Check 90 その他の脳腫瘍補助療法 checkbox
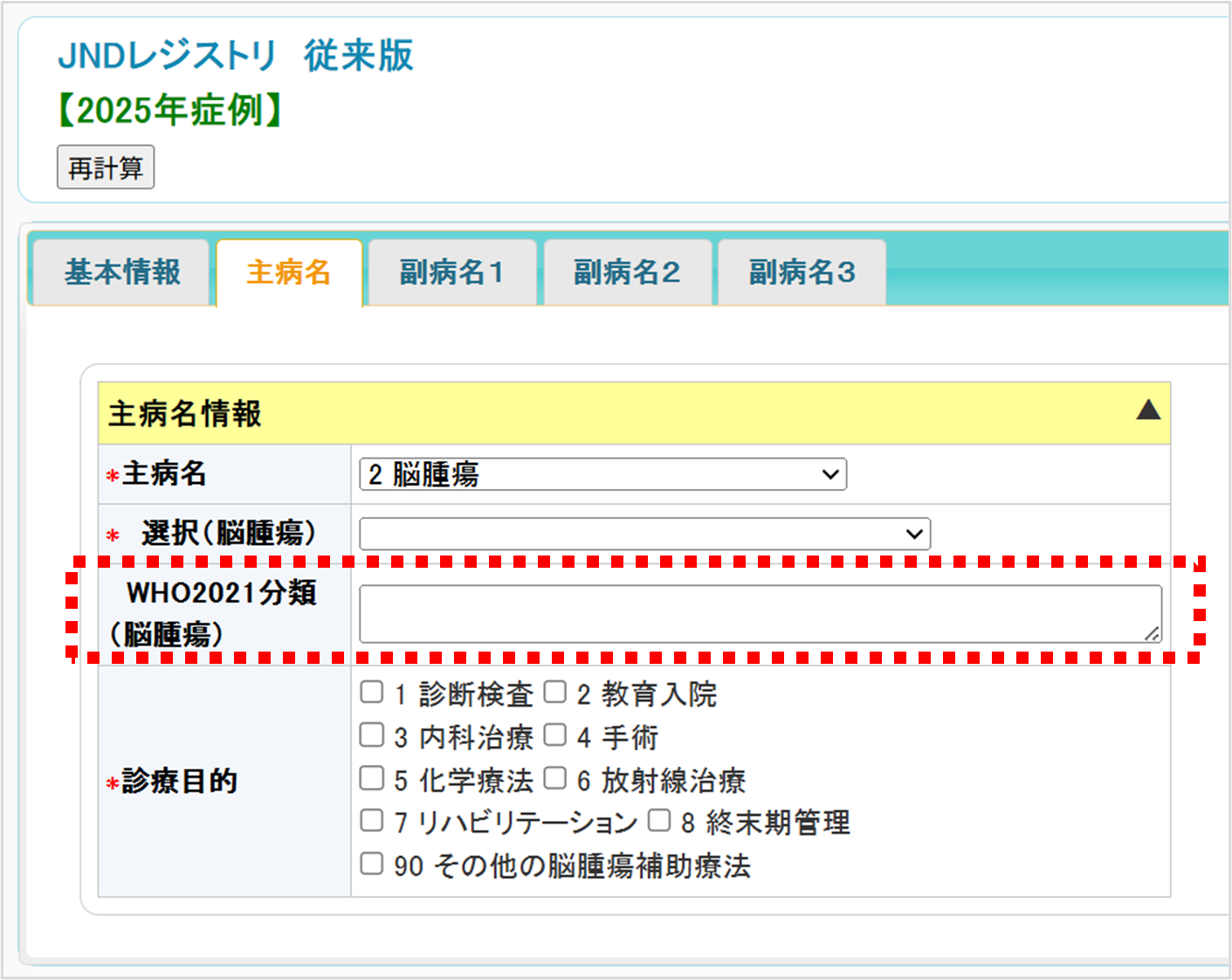Screen dimensions: 1232x980 372,864
